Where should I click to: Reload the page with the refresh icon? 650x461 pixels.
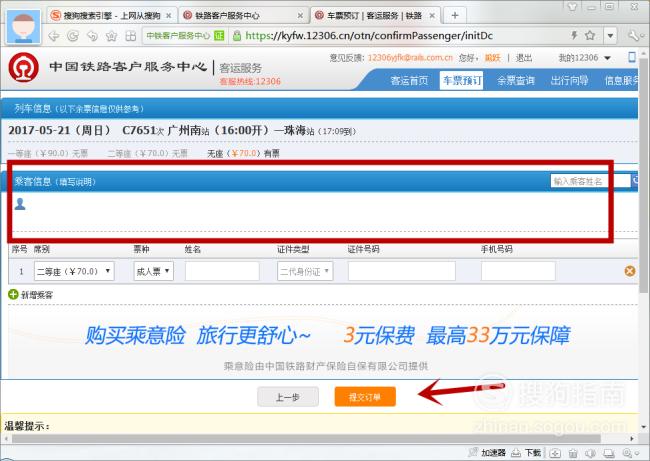click(x=73, y=36)
